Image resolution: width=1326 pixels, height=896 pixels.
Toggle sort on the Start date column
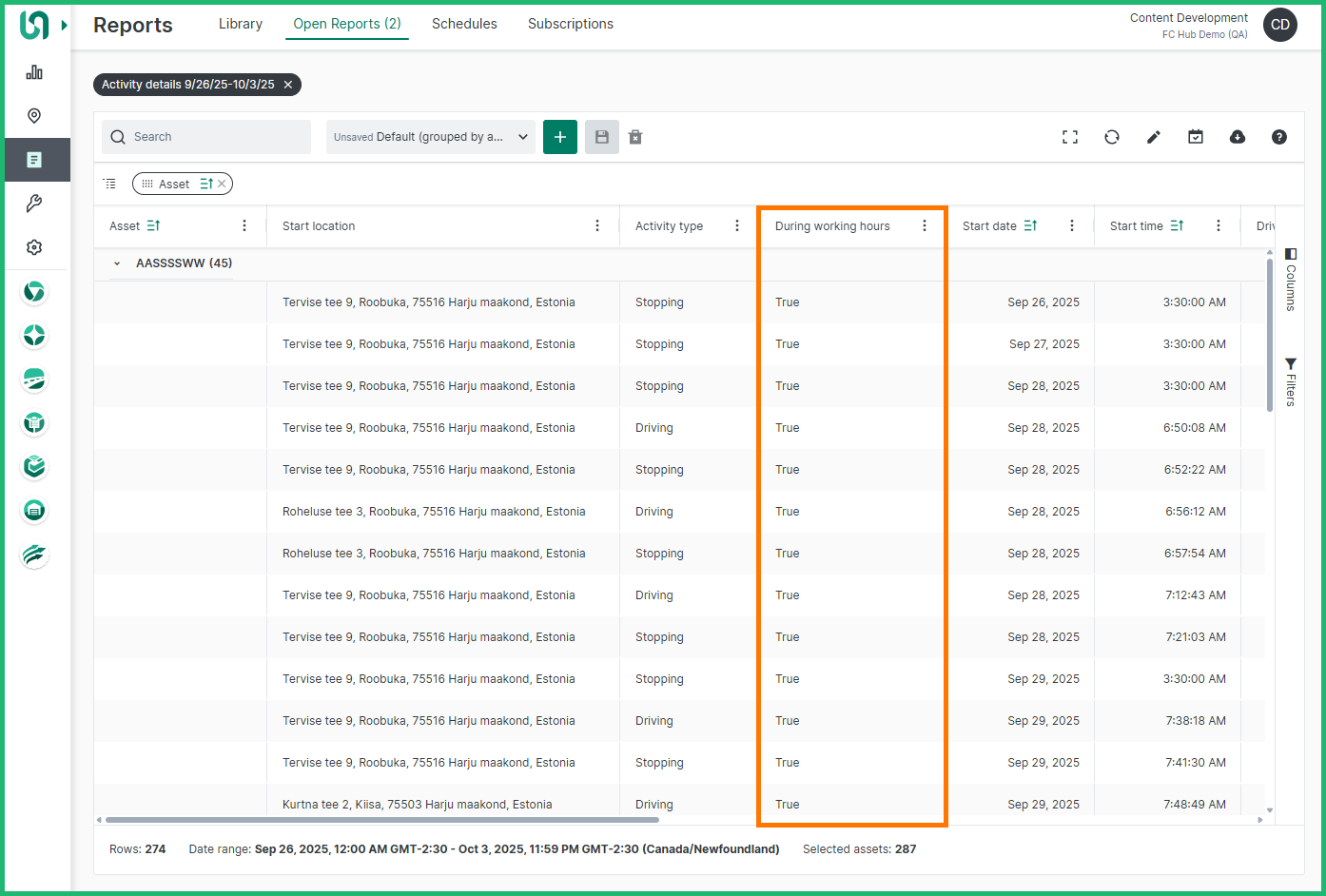(1030, 226)
